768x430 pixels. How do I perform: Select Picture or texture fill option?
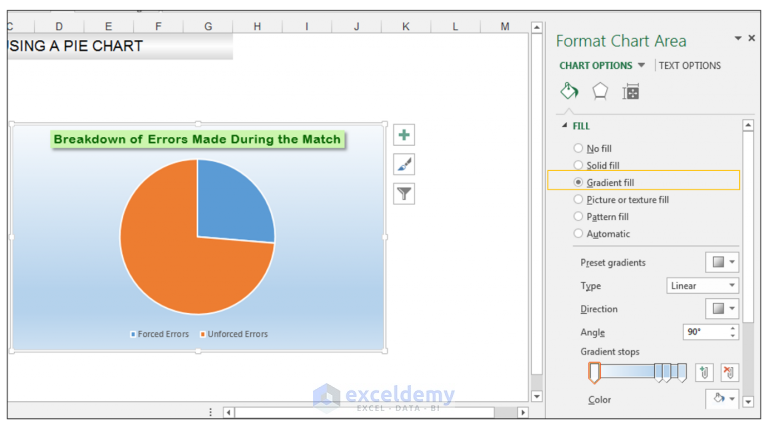621,199
